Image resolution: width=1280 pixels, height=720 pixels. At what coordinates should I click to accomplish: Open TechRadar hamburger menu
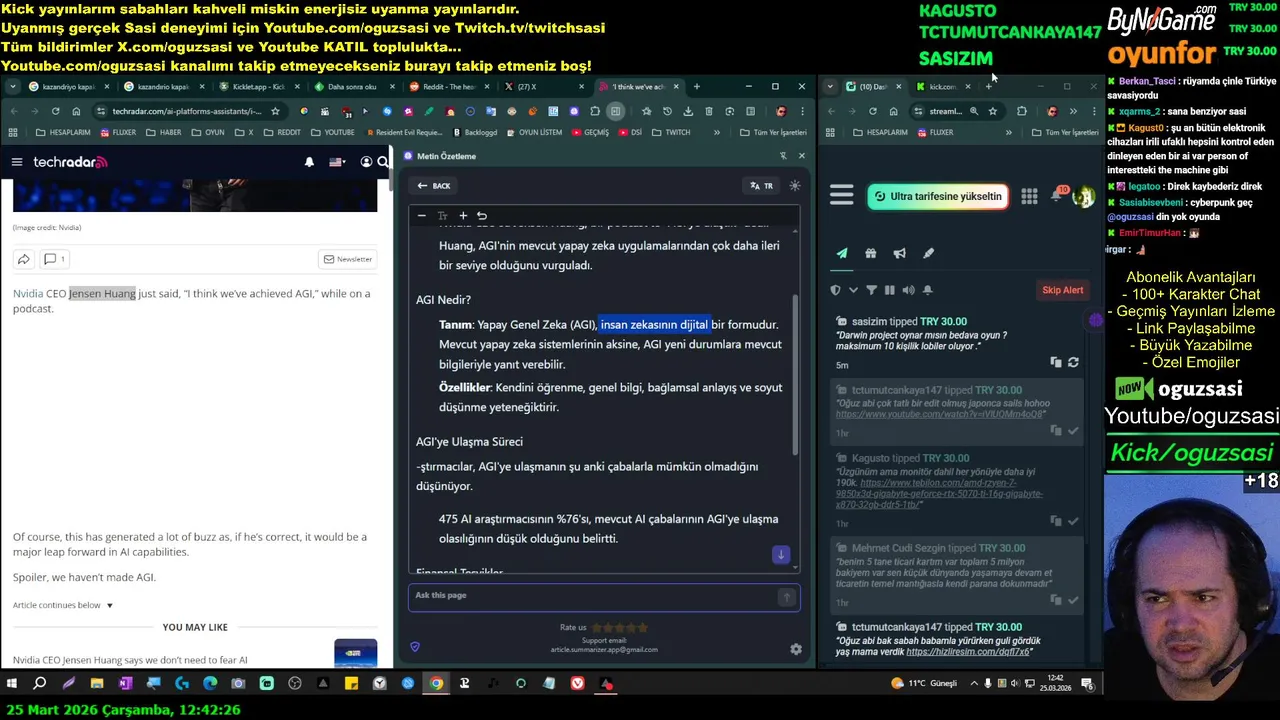click(x=17, y=162)
